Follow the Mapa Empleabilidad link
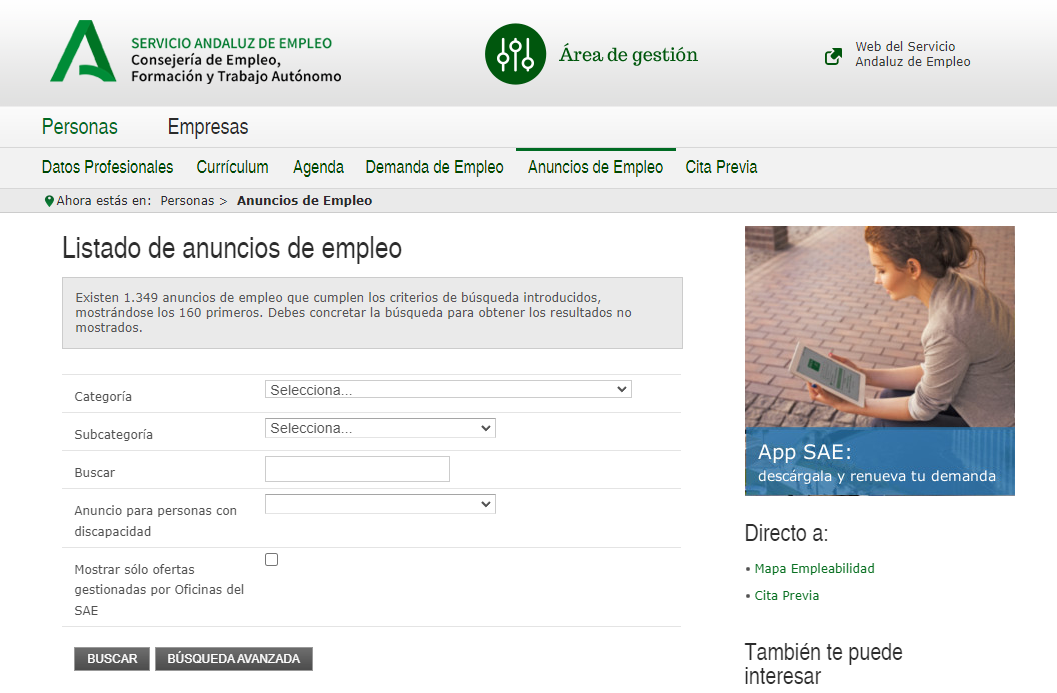Viewport: 1057px width, 693px height. point(813,567)
